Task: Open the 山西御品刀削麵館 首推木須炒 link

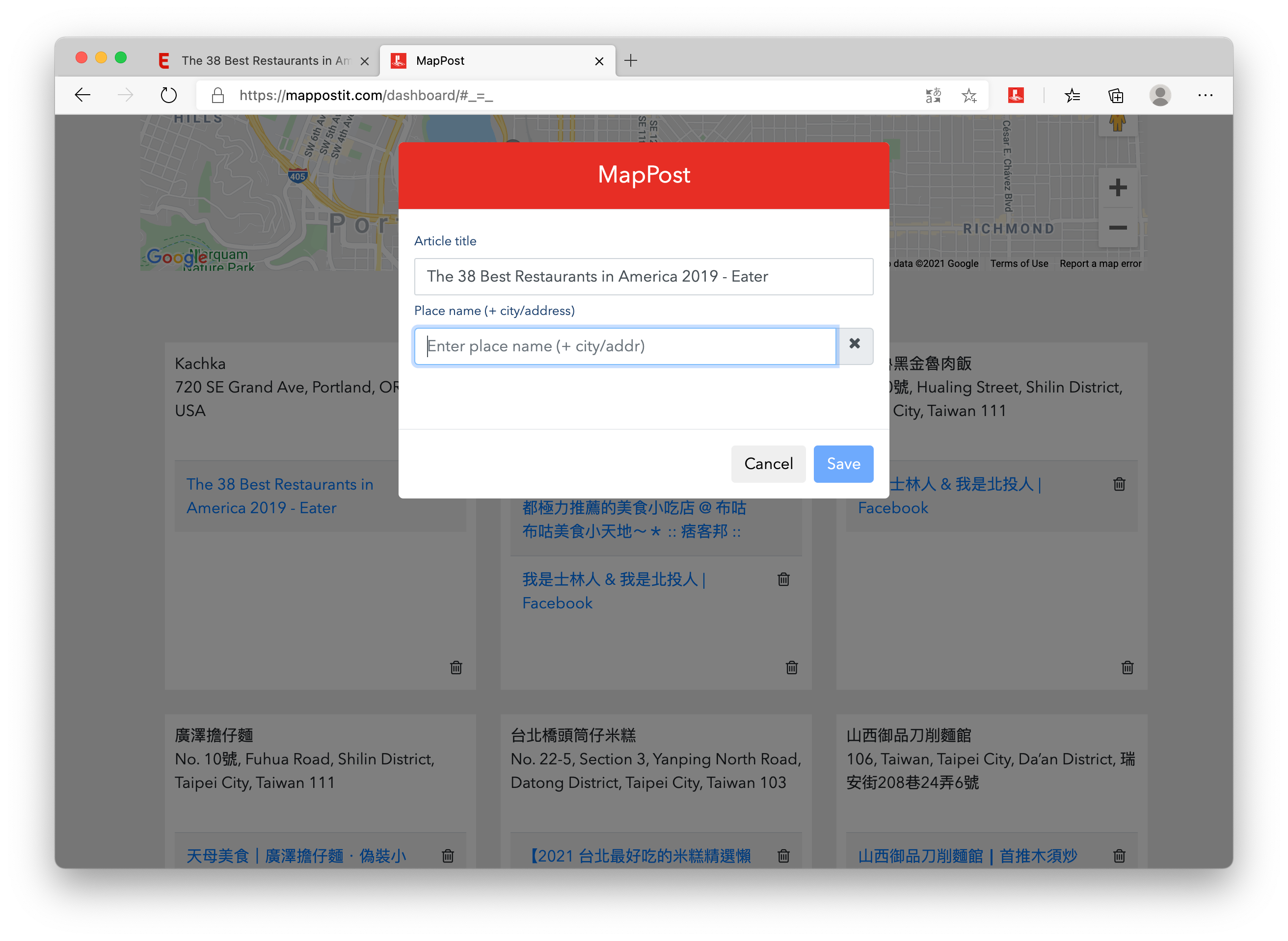Action: (967, 856)
